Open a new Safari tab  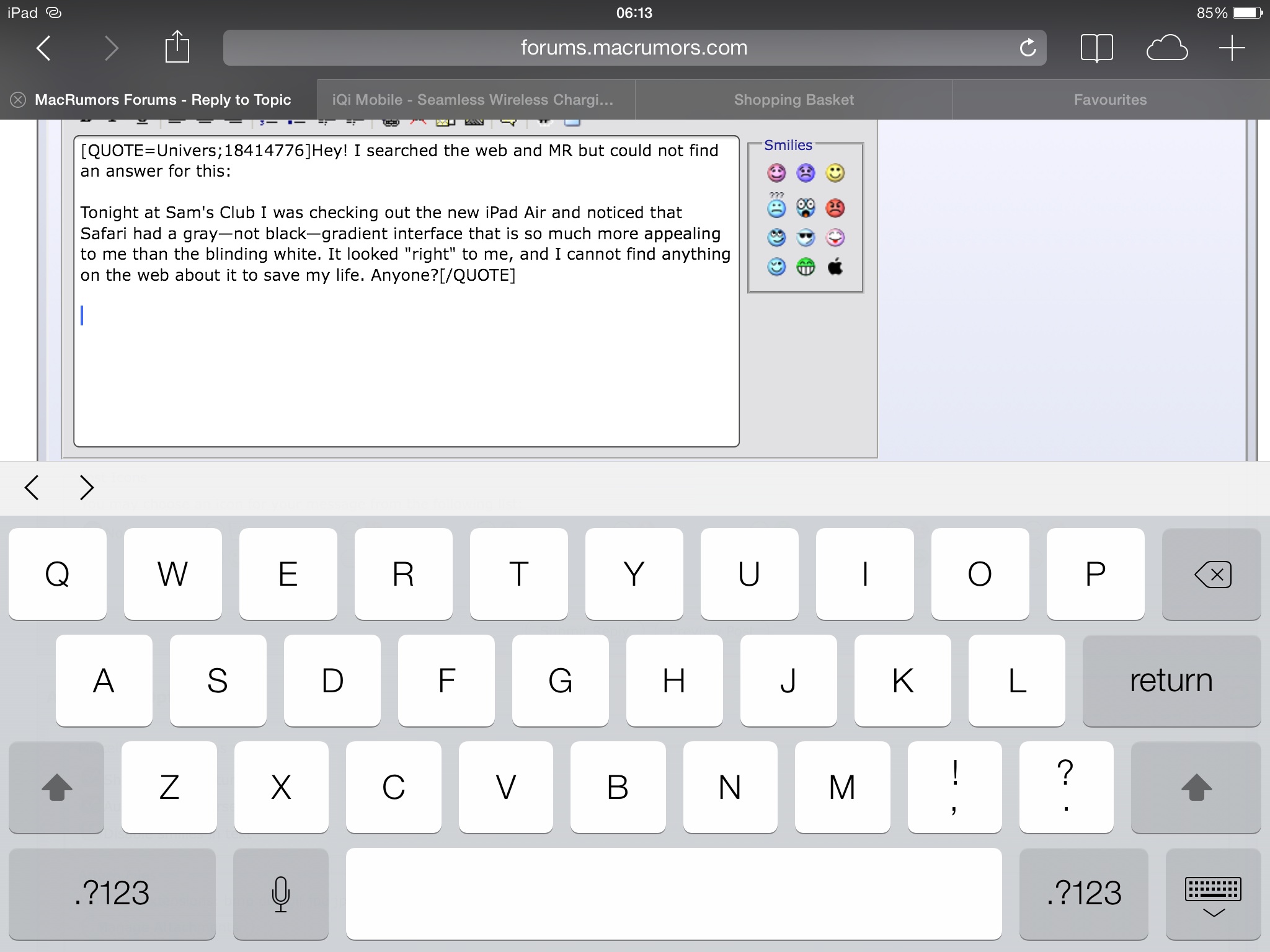(x=1232, y=48)
